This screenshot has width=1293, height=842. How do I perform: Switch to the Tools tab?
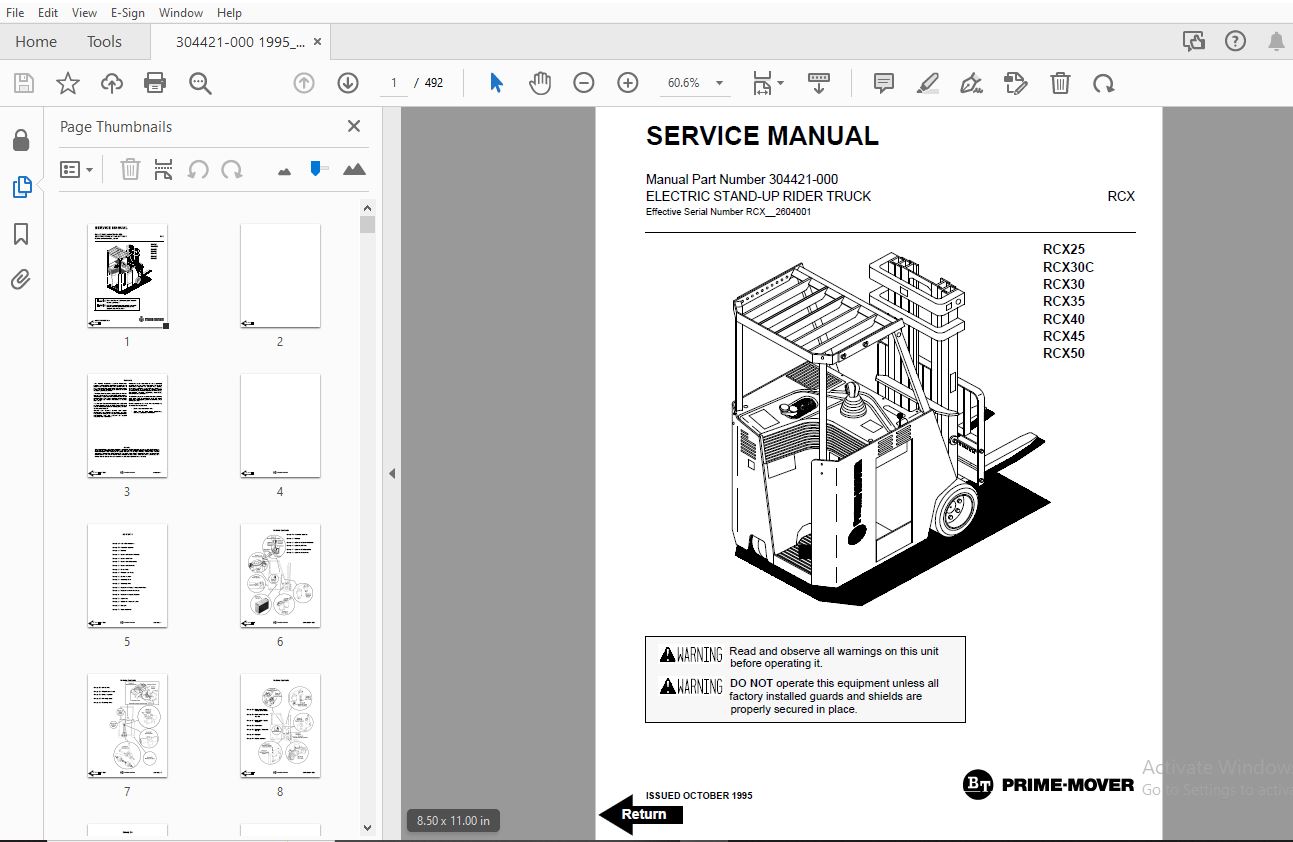pyautogui.click(x=104, y=41)
